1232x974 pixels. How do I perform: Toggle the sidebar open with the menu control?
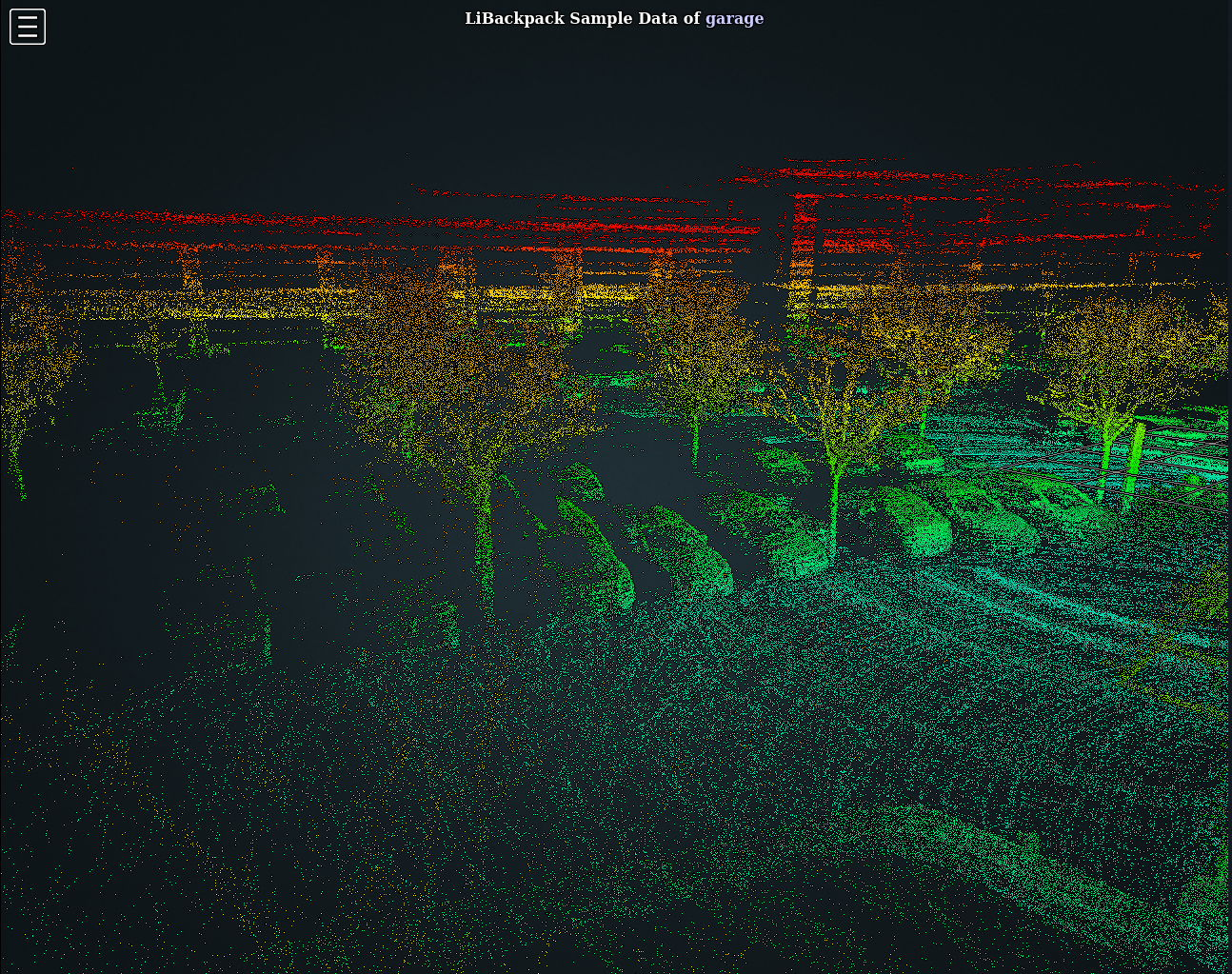pos(27,26)
